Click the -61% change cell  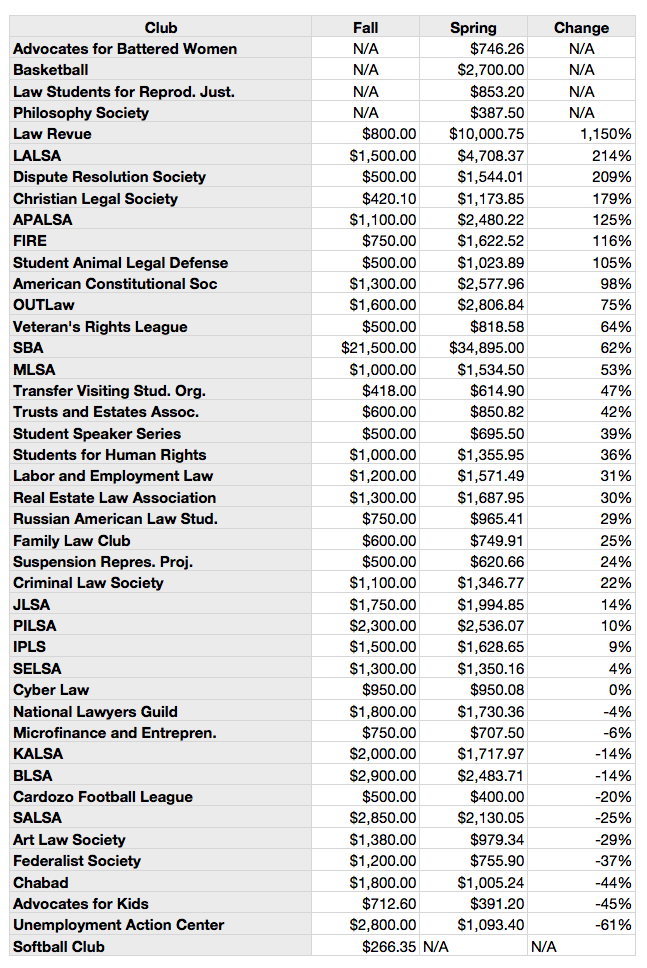point(582,925)
